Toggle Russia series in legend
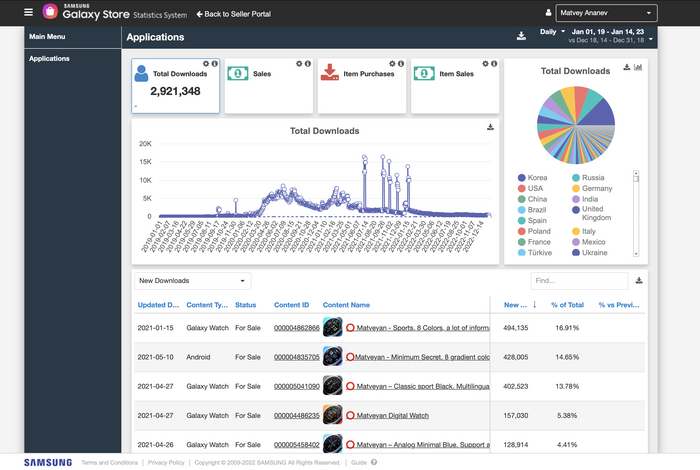This screenshot has height=470, width=700. (588, 178)
